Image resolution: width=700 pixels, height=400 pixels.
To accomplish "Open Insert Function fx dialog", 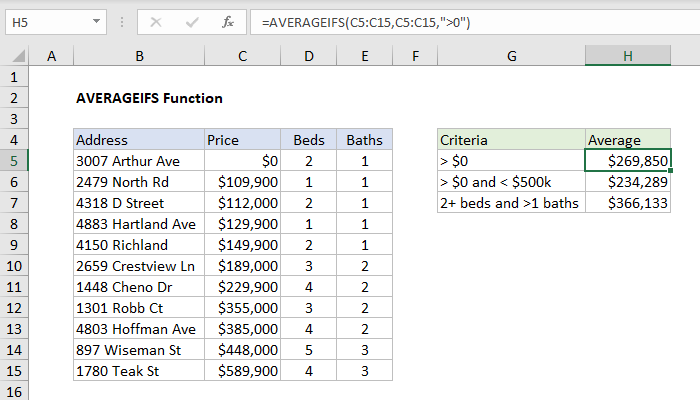I will pos(228,22).
